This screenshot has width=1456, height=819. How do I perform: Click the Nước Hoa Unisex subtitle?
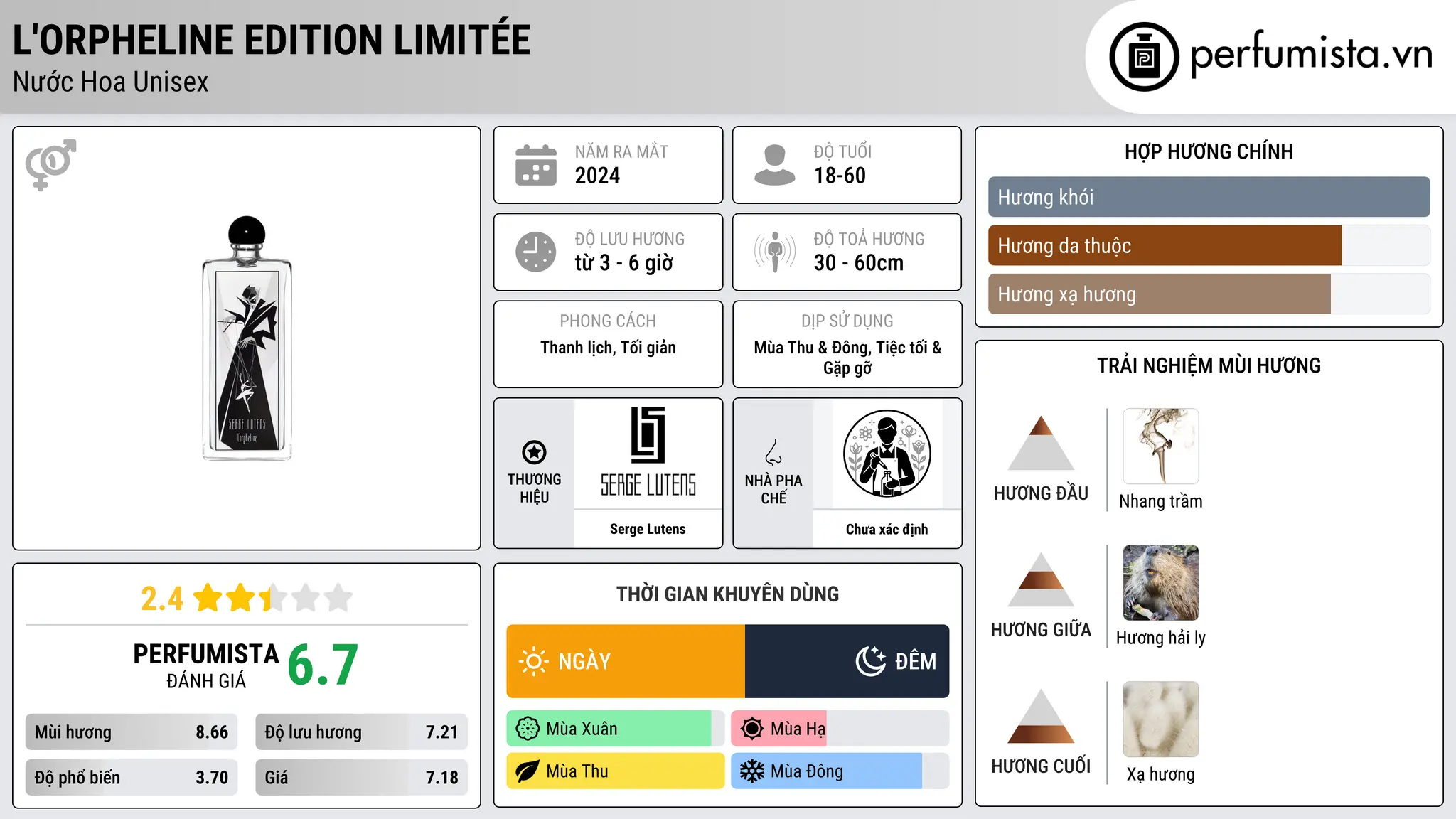pos(111,82)
